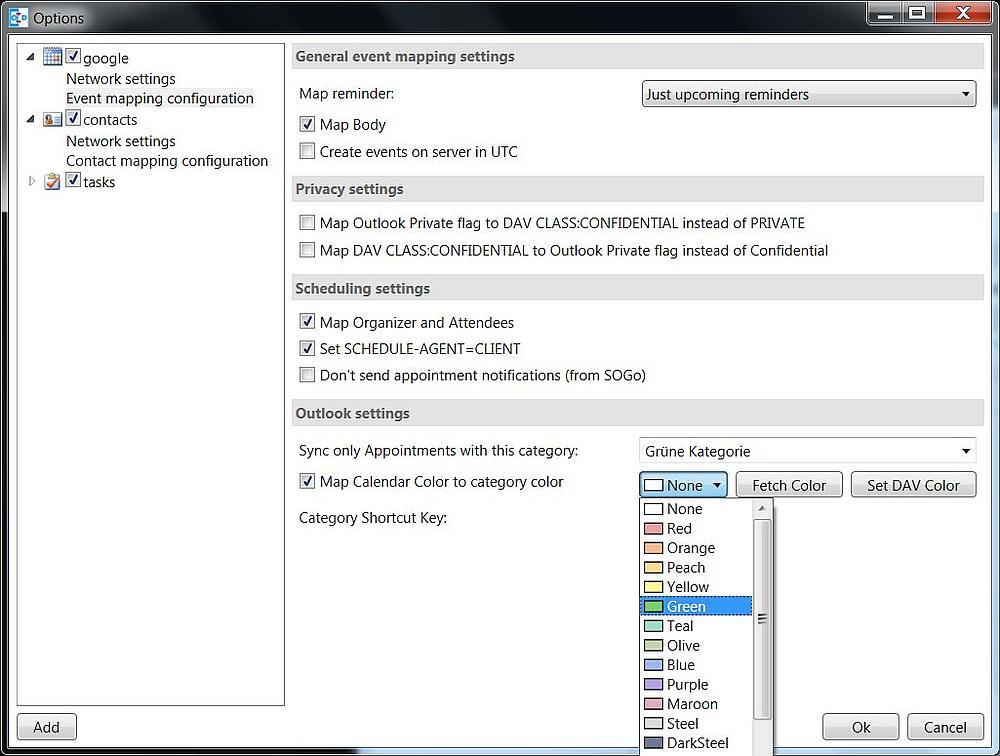The height and width of the screenshot is (756, 1000).
Task: Choose Red in the color list
Action: tap(696, 528)
